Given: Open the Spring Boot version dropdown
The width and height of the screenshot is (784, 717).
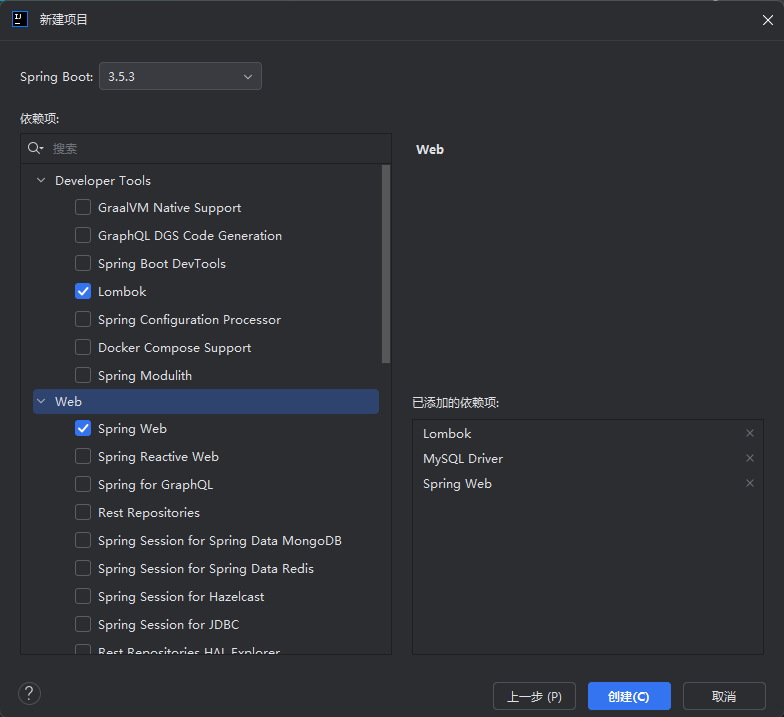Looking at the screenshot, I should (x=180, y=77).
